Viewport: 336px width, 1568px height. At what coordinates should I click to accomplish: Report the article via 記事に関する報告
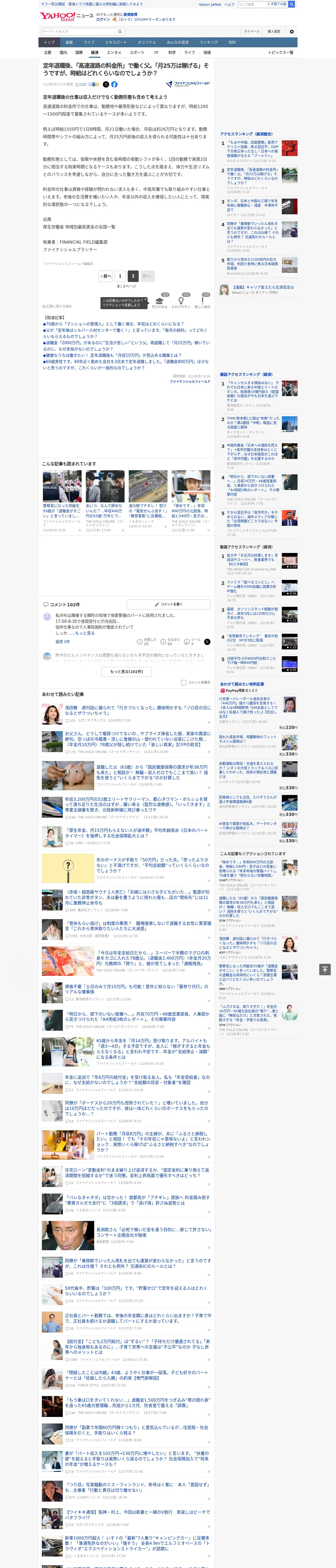pyautogui.click(x=57, y=306)
